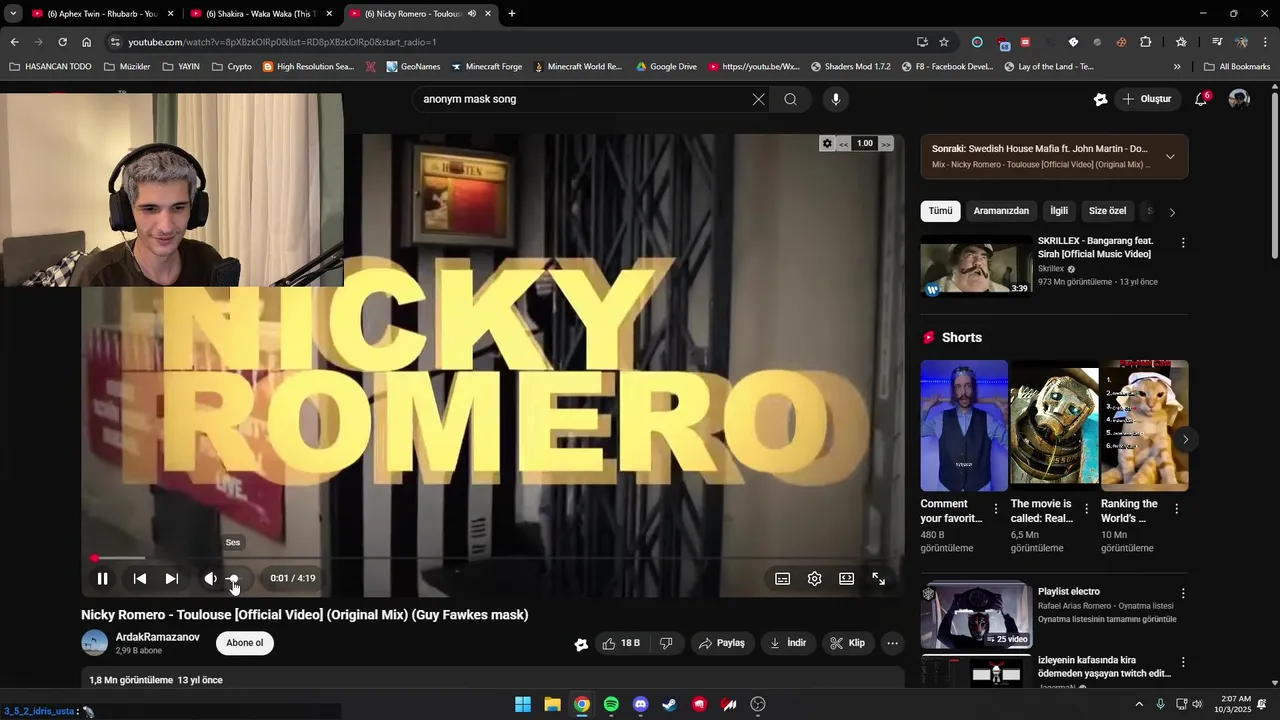1280x720 pixels.
Task: Select the Tümü filter chip
Action: click(940, 211)
